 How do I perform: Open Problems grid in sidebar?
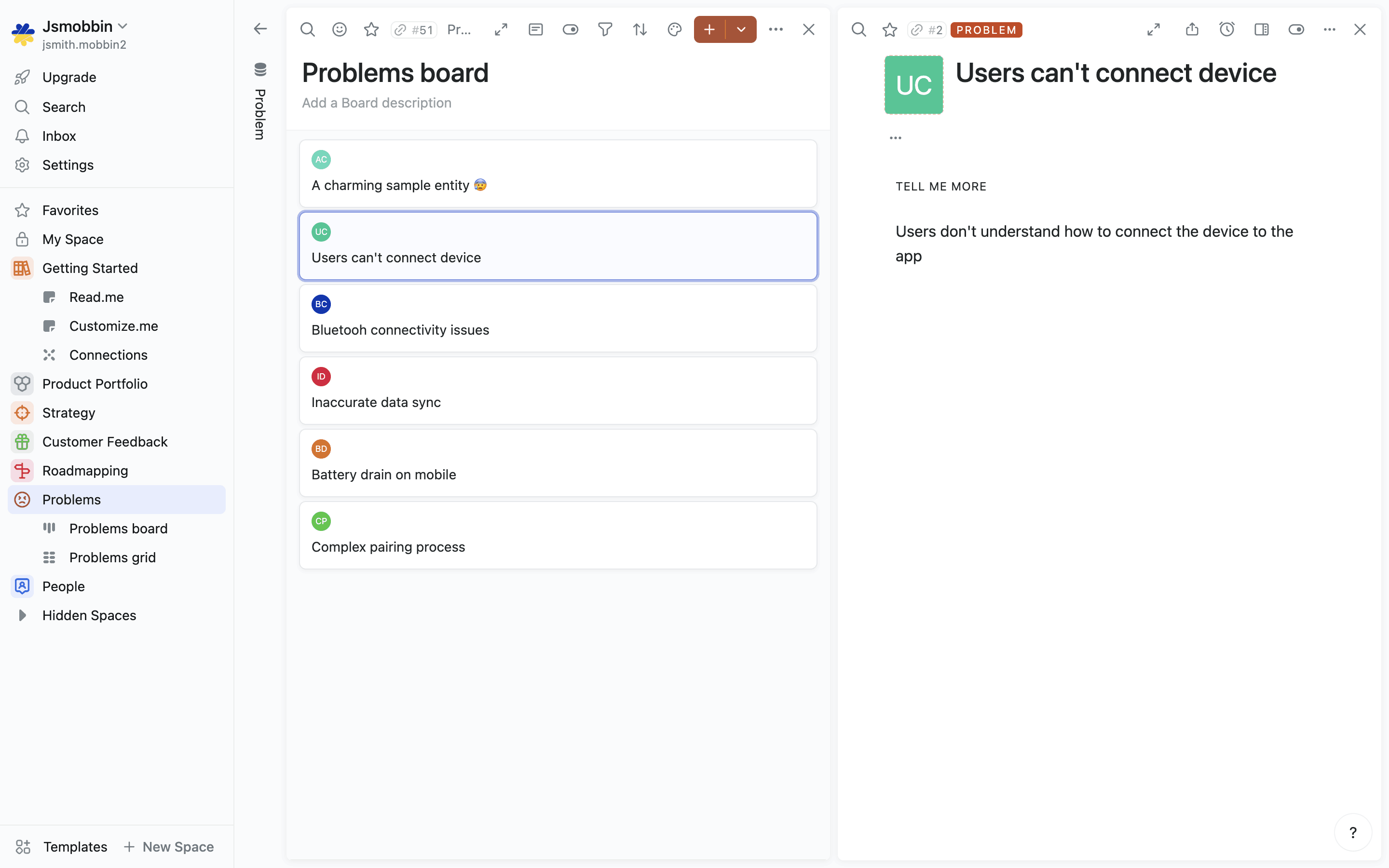pyautogui.click(x=112, y=557)
